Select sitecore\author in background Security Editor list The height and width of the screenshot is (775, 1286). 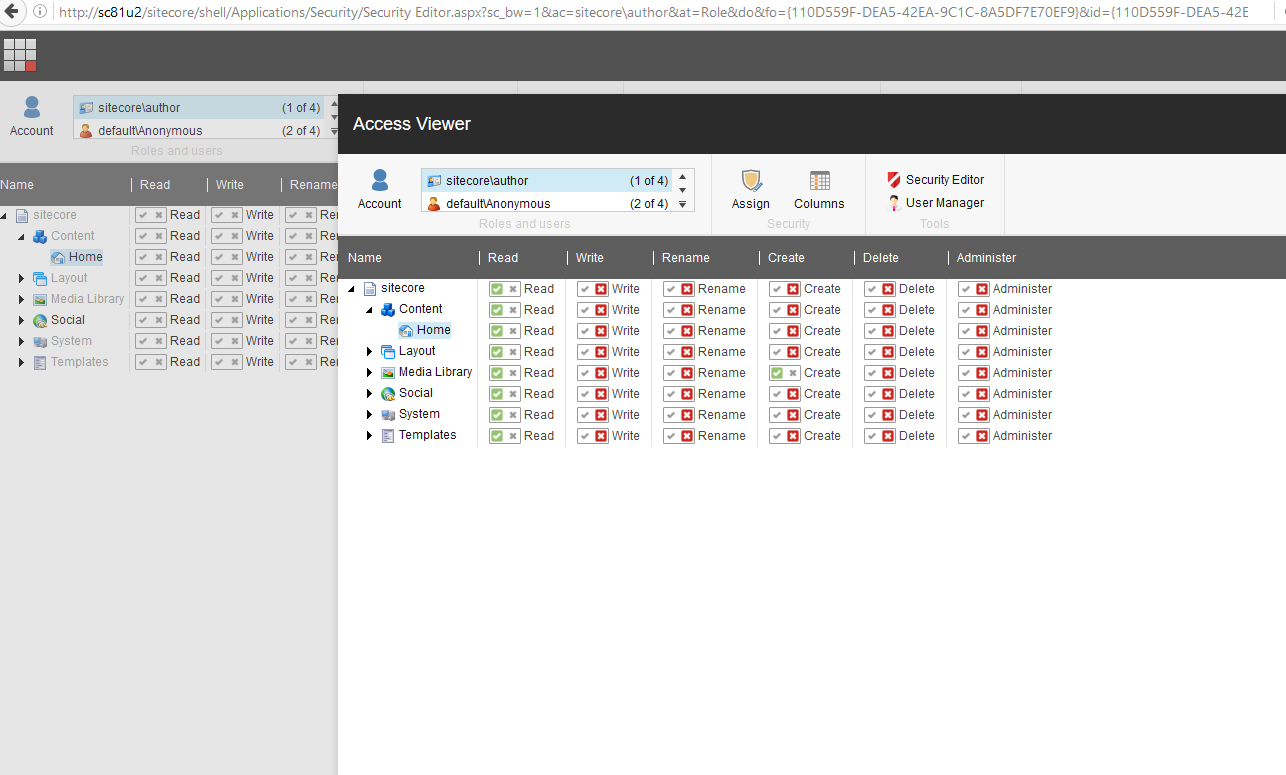[199, 108]
